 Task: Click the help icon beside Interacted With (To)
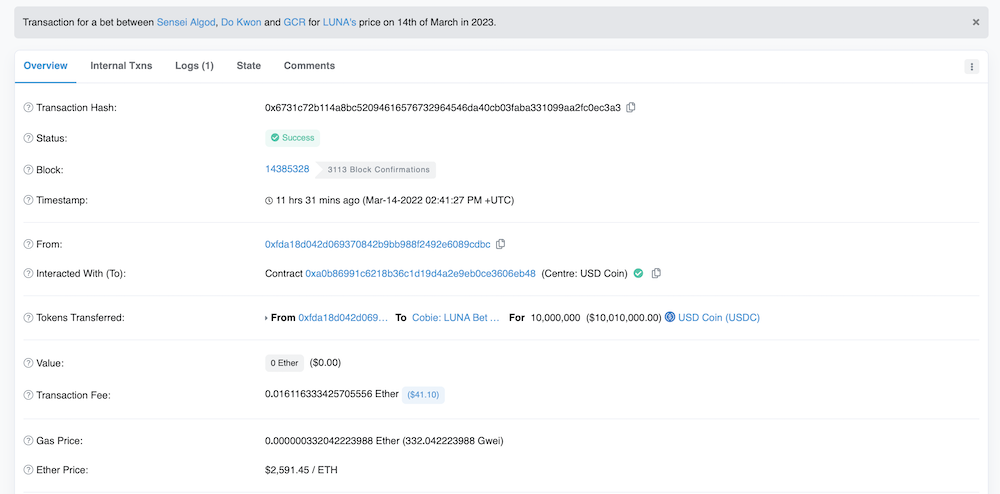(x=28, y=273)
